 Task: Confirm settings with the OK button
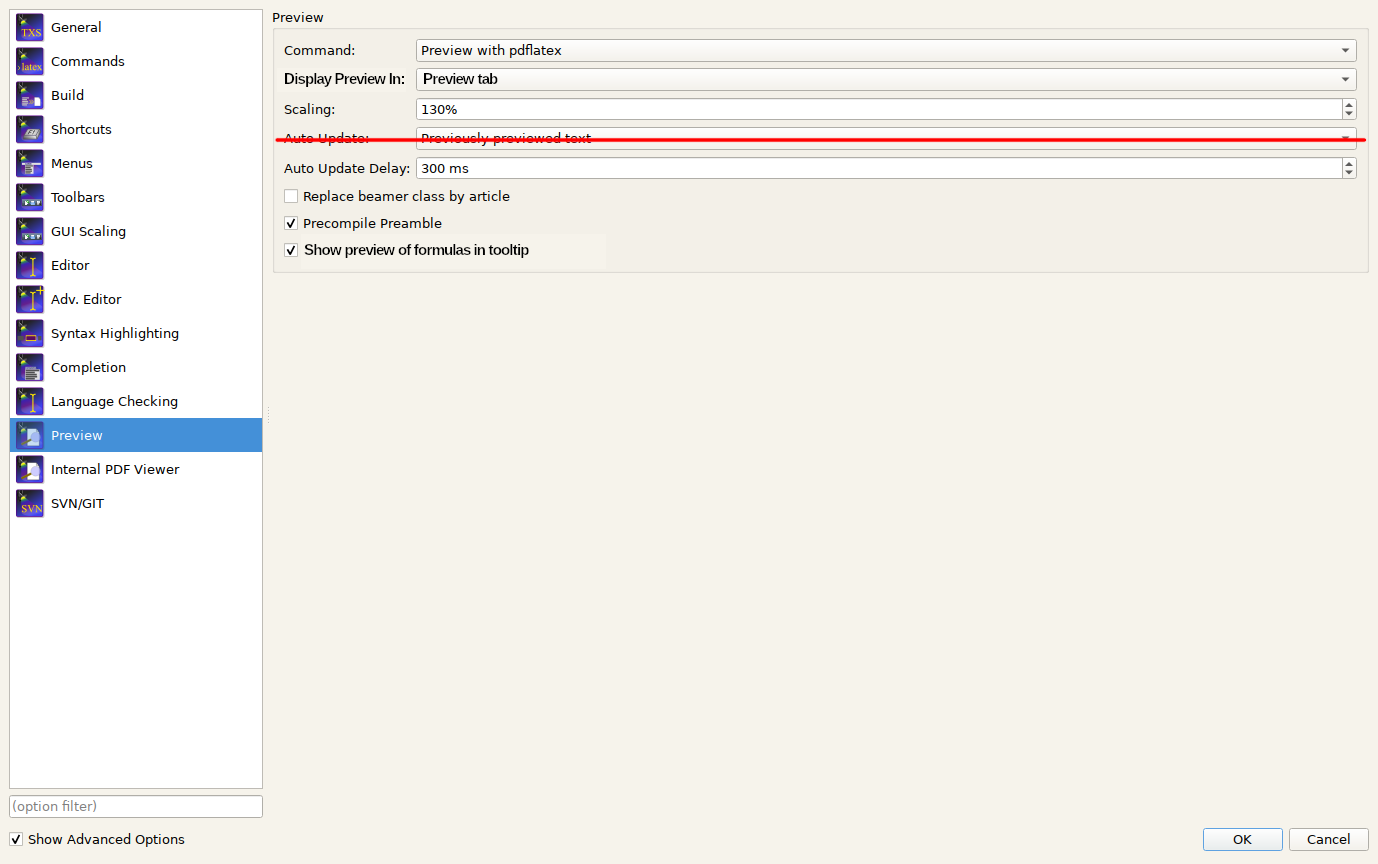(x=1242, y=839)
